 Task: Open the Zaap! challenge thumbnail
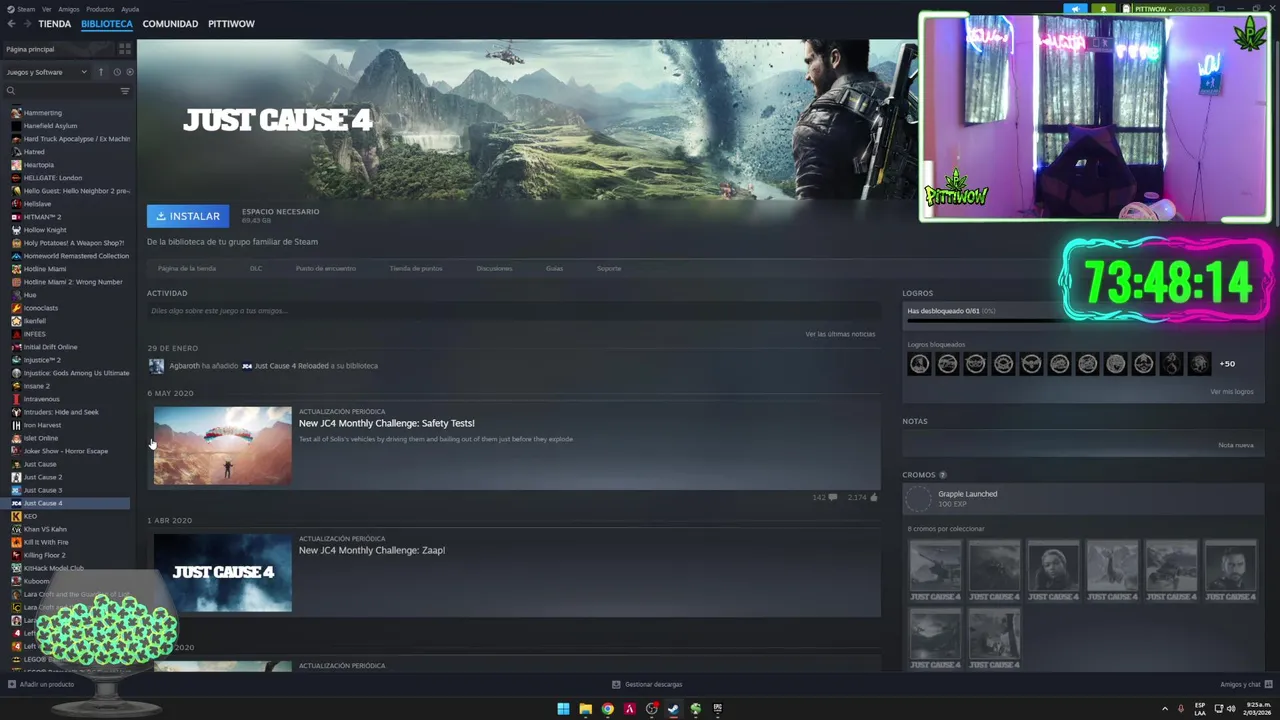click(x=223, y=572)
